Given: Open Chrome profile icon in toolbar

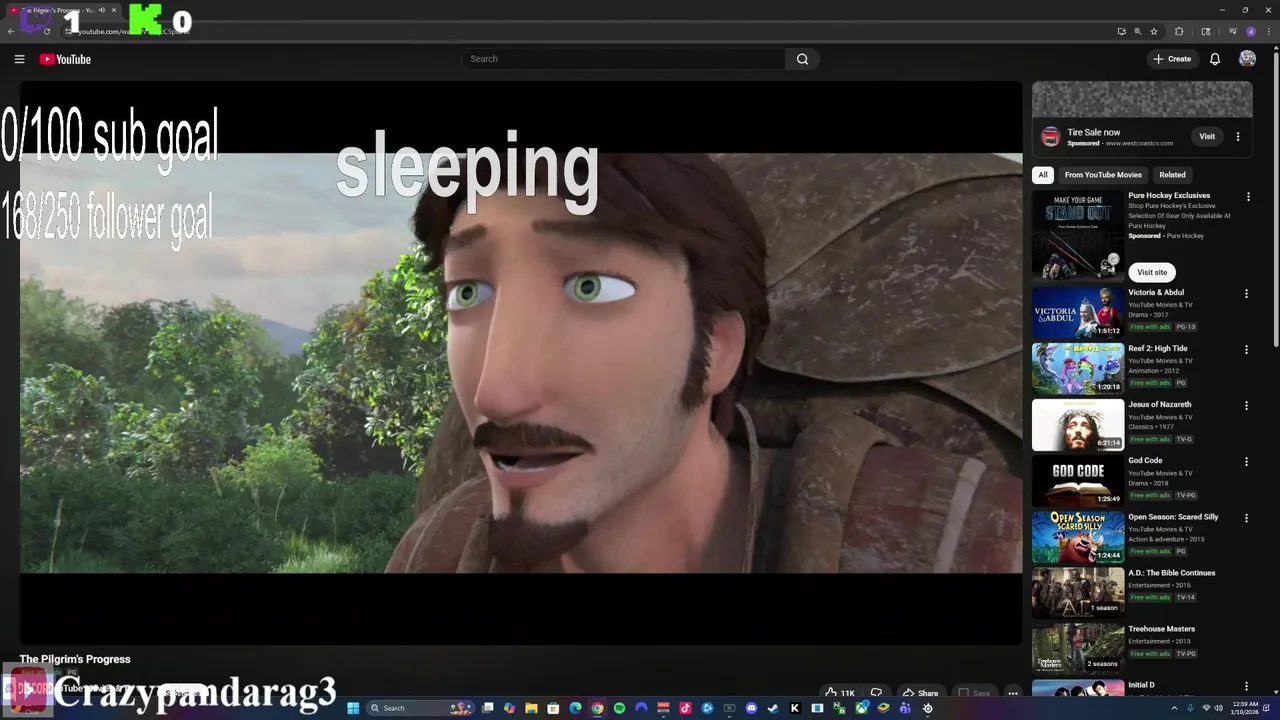Looking at the screenshot, I should [1251, 31].
